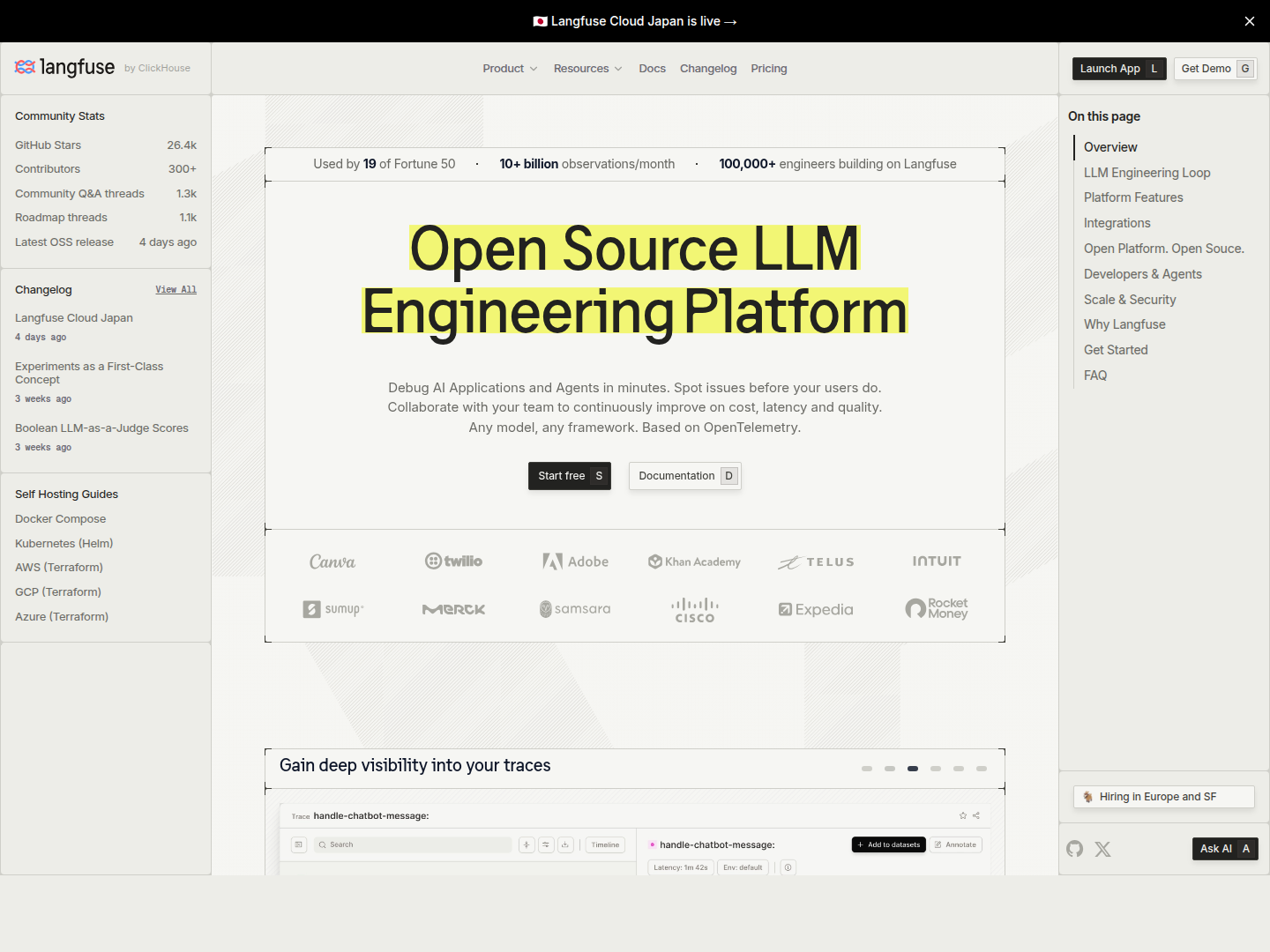Click the panel toggle icon beside trace search

point(299,844)
